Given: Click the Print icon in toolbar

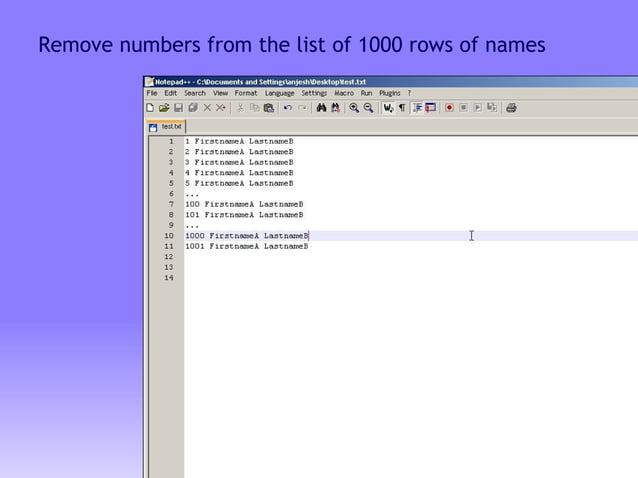Looking at the screenshot, I should (511, 107).
